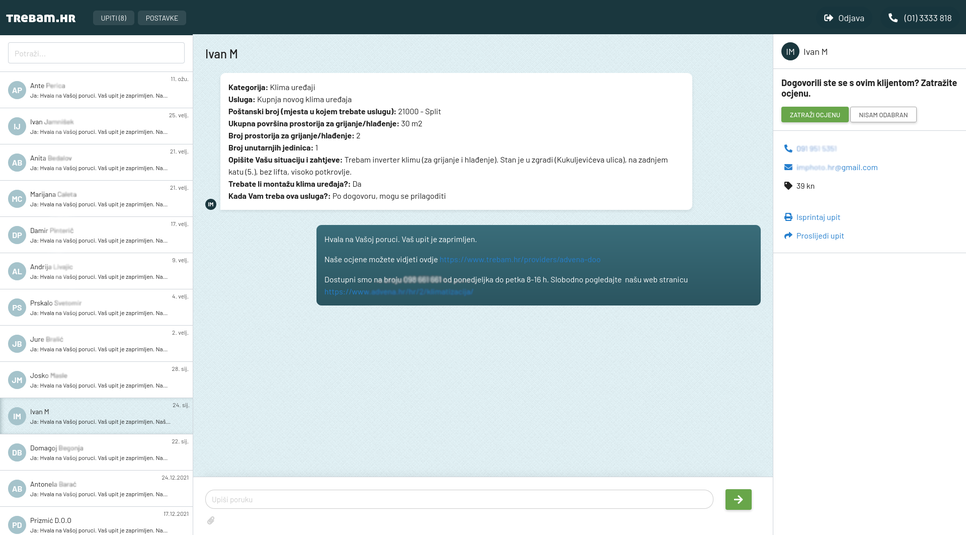
Task: Click the gmail.com email address link
Action: [x=837, y=167]
